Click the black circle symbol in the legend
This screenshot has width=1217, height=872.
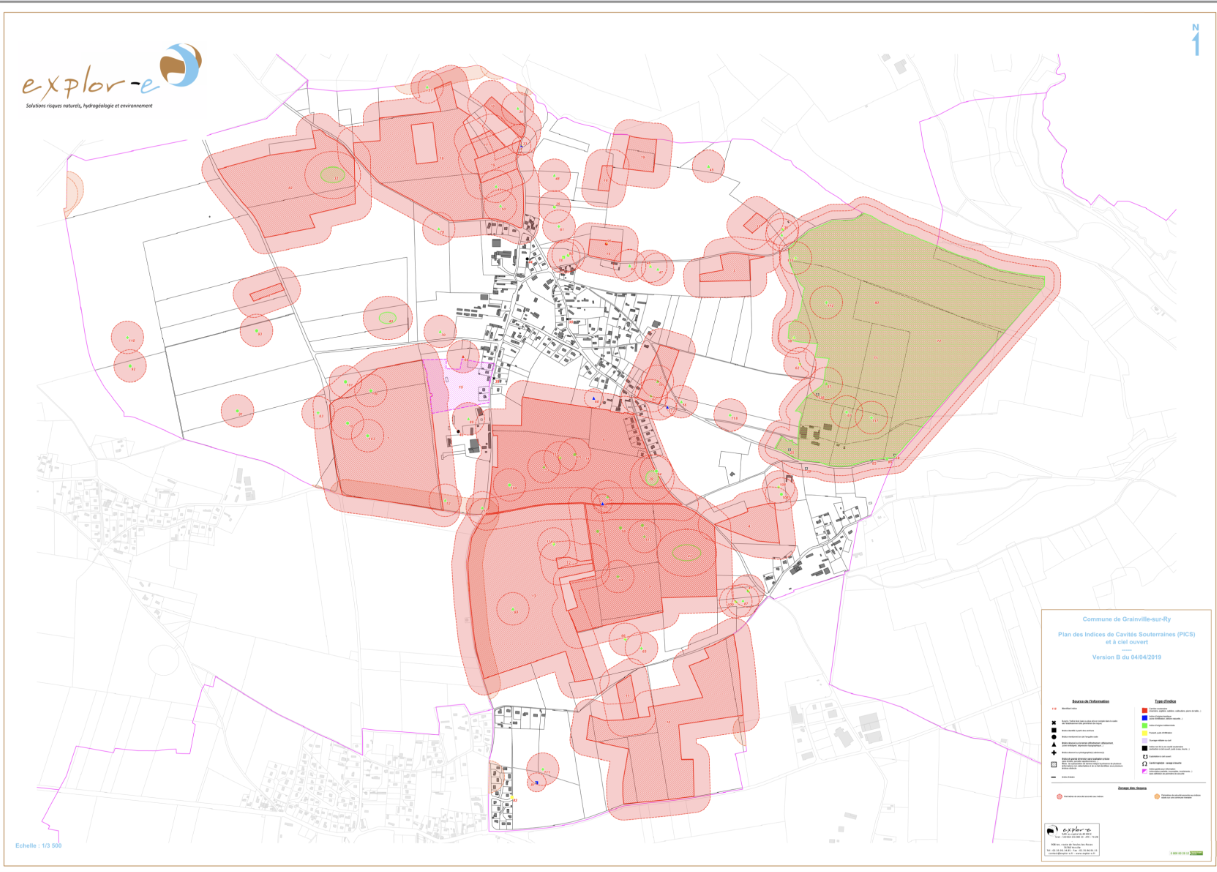(1054, 735)
